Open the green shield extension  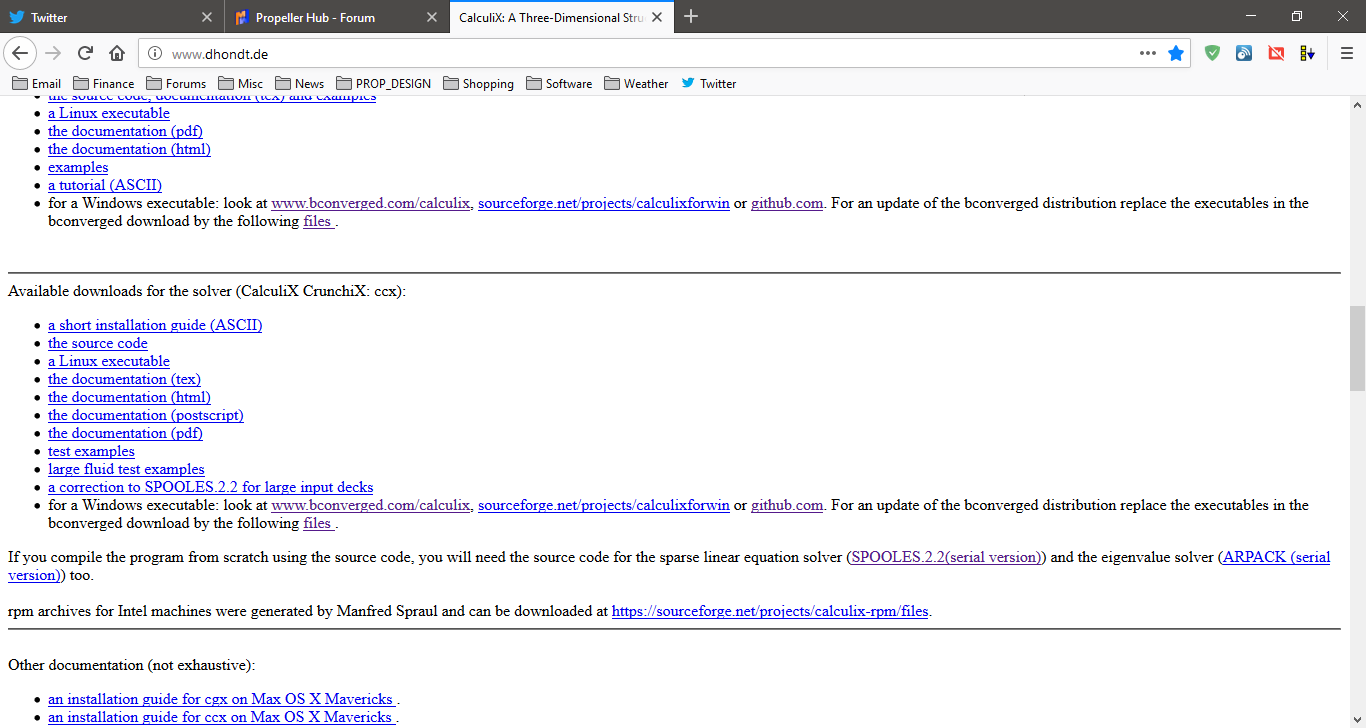click(x=1212, y=53)
